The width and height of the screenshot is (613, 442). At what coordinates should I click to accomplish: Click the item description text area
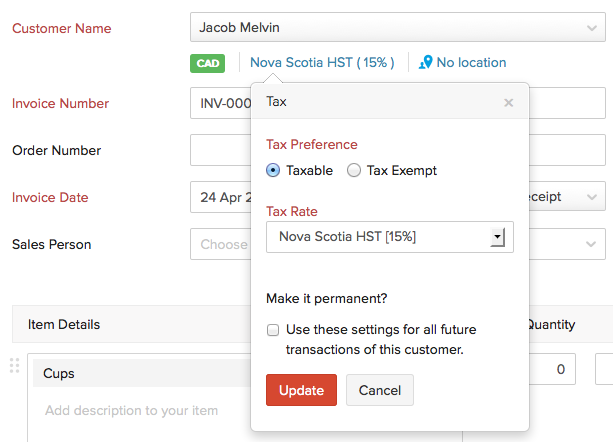point(140,410)
